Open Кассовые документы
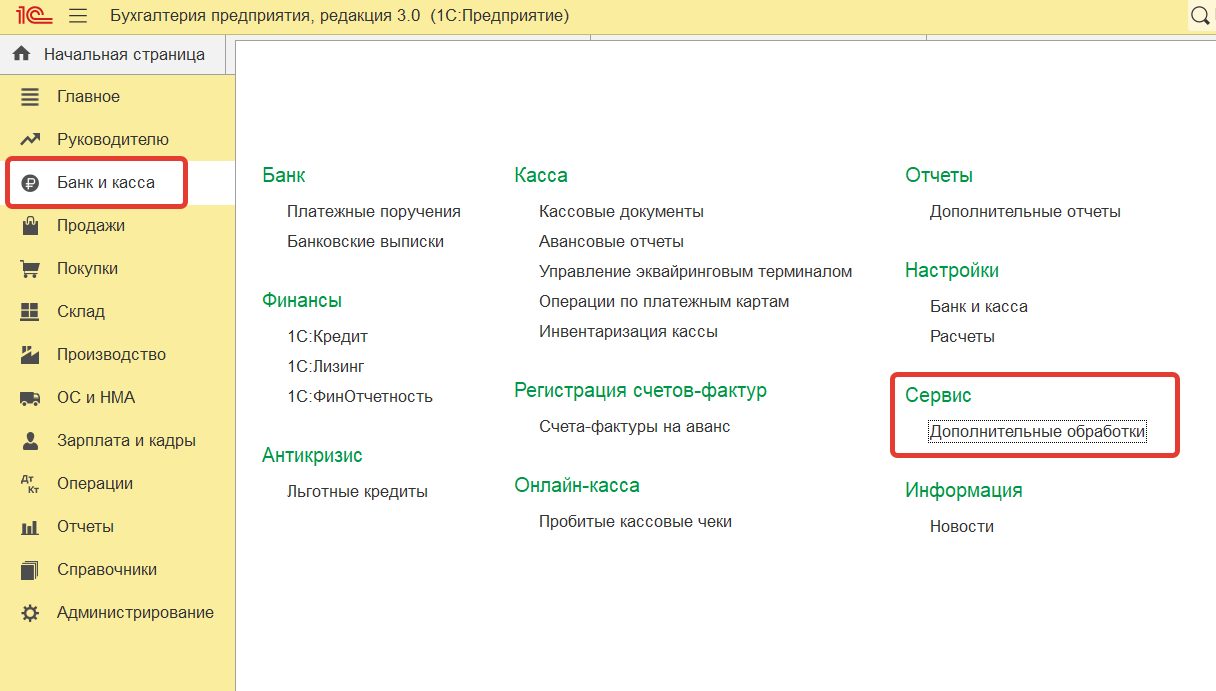Viewport: 1216px width, 691px height. pos(621,212)
